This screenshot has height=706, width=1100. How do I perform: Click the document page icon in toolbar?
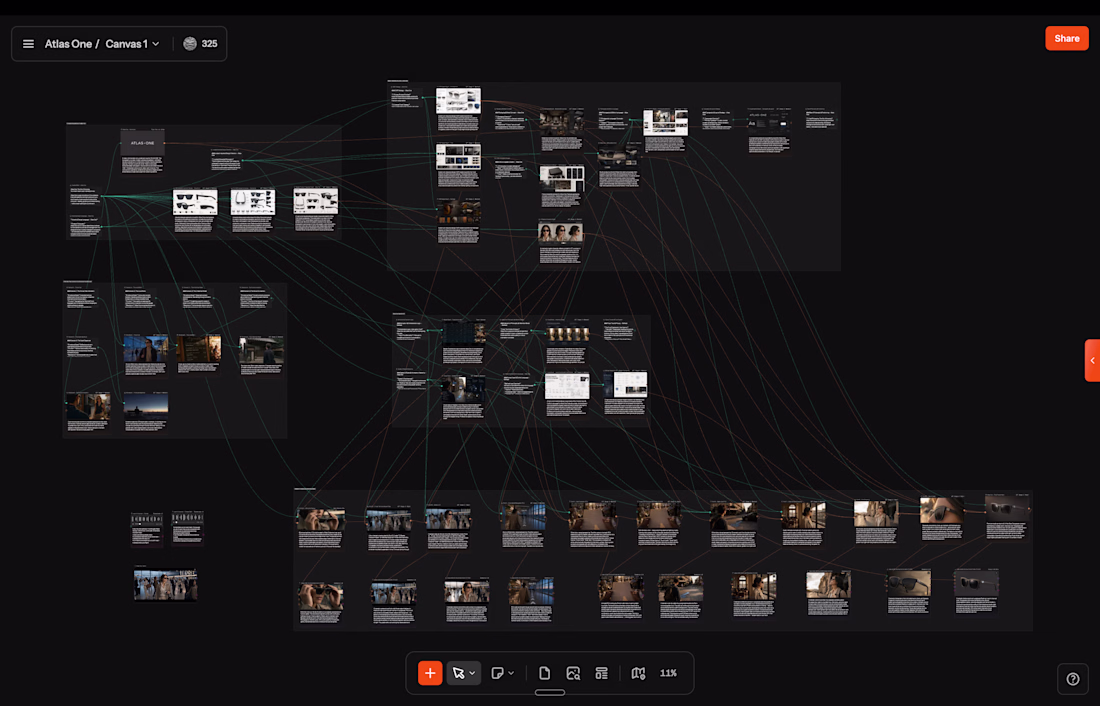click(x=544, y=673)
